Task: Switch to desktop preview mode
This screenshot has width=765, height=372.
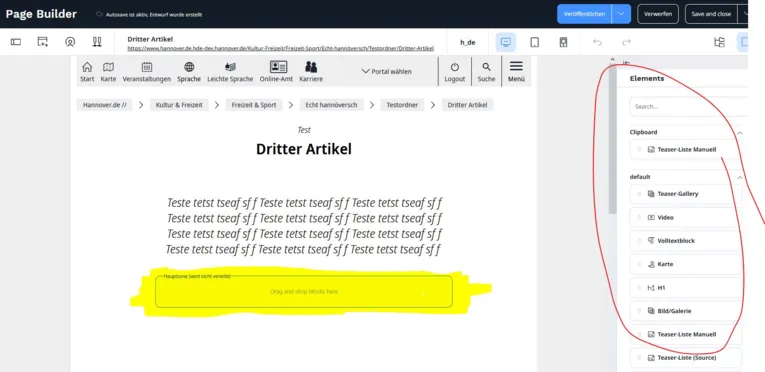Action: [x=506, y=42]
